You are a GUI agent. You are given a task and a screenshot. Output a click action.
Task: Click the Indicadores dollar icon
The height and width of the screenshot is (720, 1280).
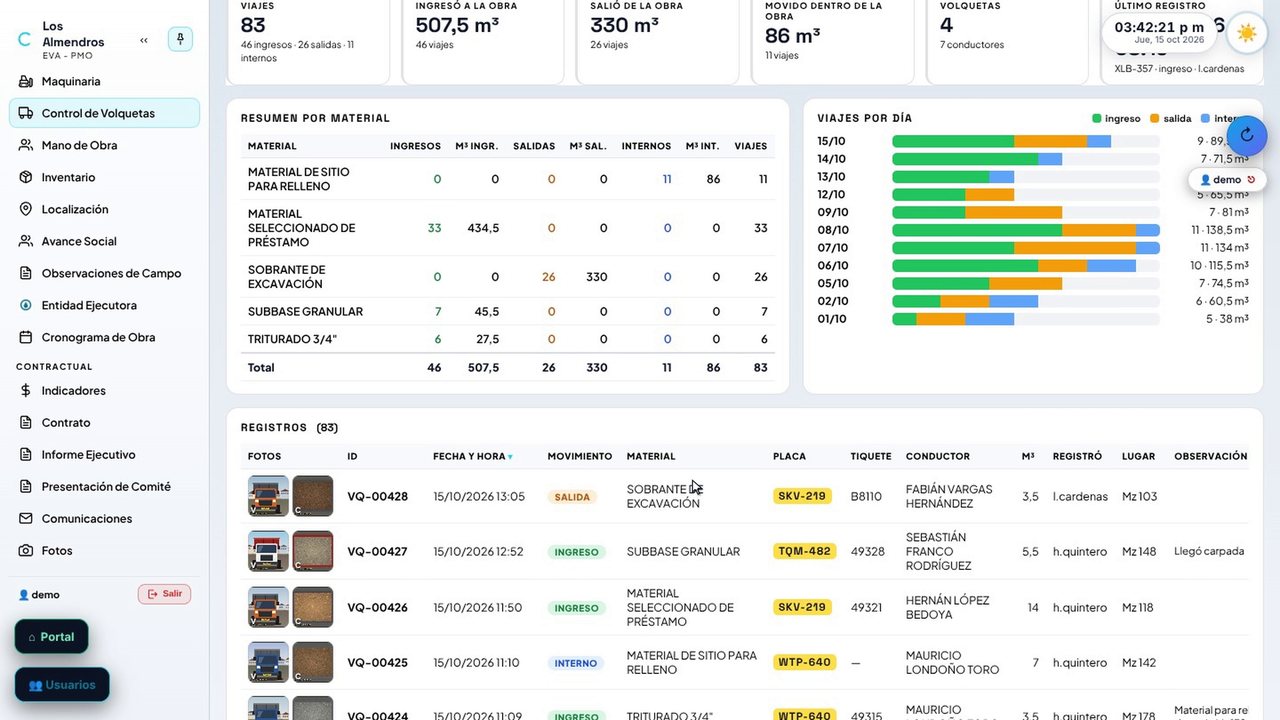[26, 391]
